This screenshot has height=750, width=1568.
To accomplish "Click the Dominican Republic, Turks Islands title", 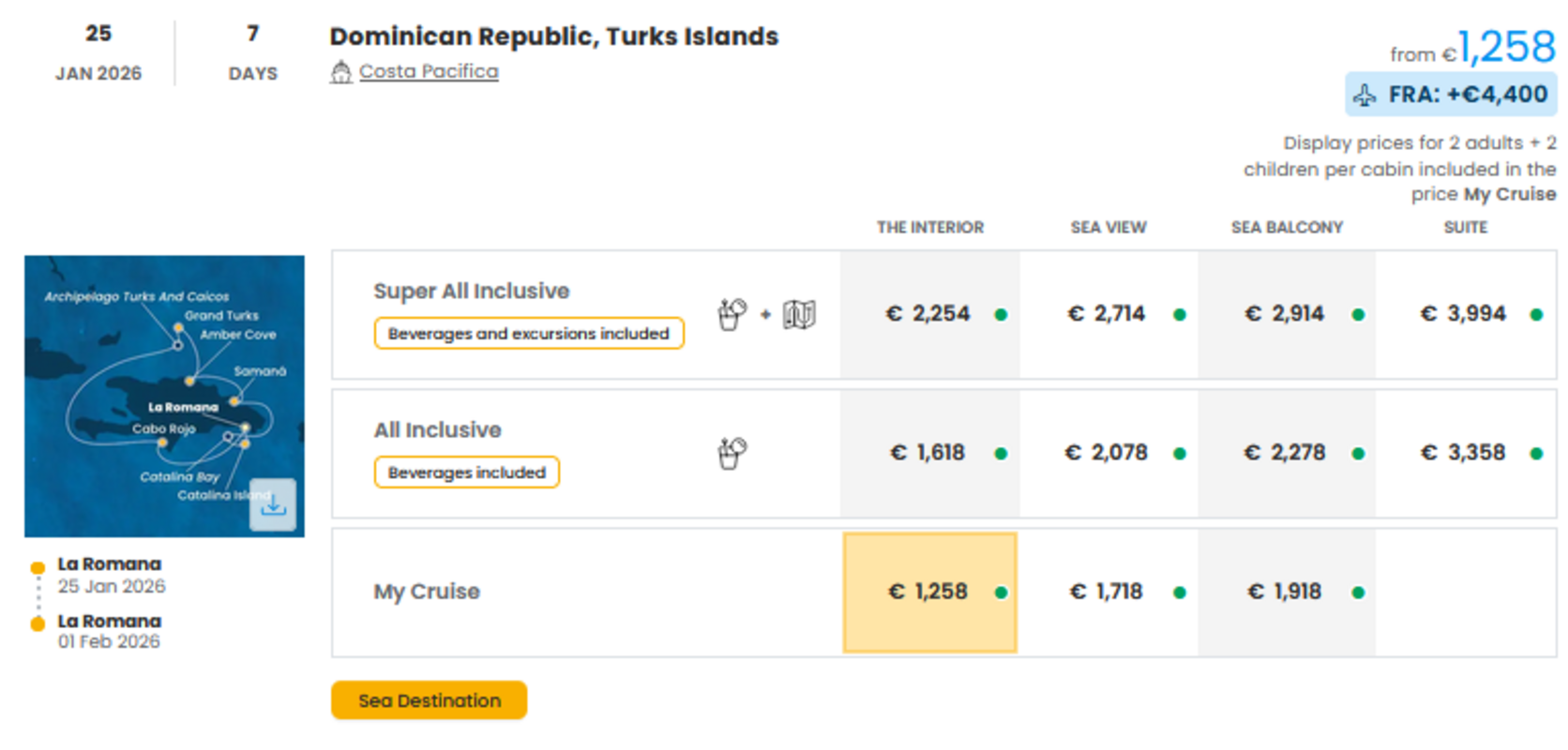I will click(x=553, y=37).
